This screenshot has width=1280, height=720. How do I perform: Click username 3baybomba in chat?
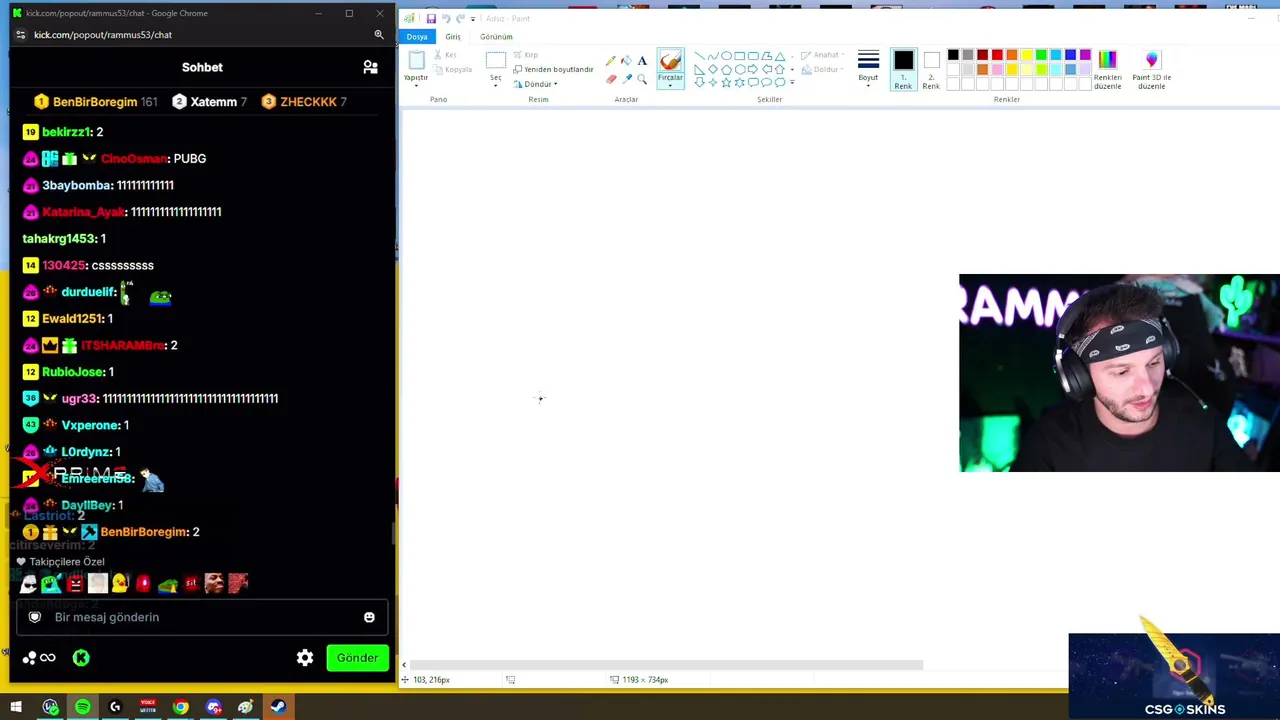[77, 185]
